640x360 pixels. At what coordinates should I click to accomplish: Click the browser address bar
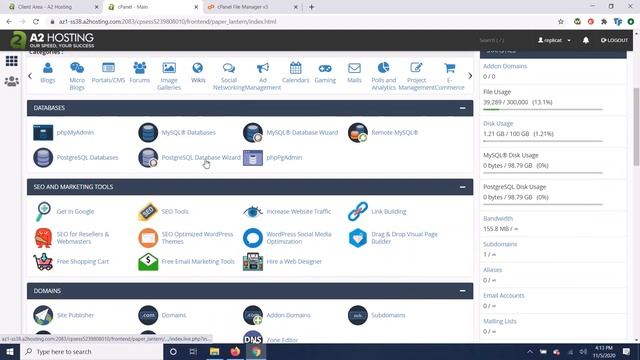[302, 22]
